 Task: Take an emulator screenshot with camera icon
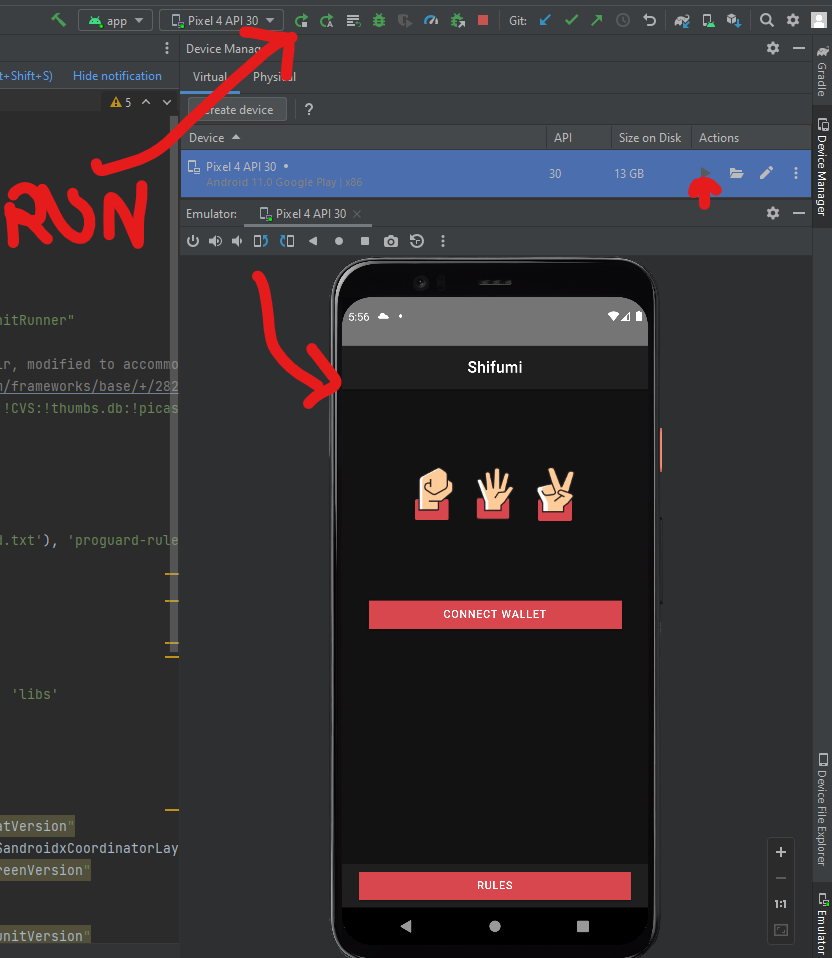pyautogui.click(x=391, y=241)
